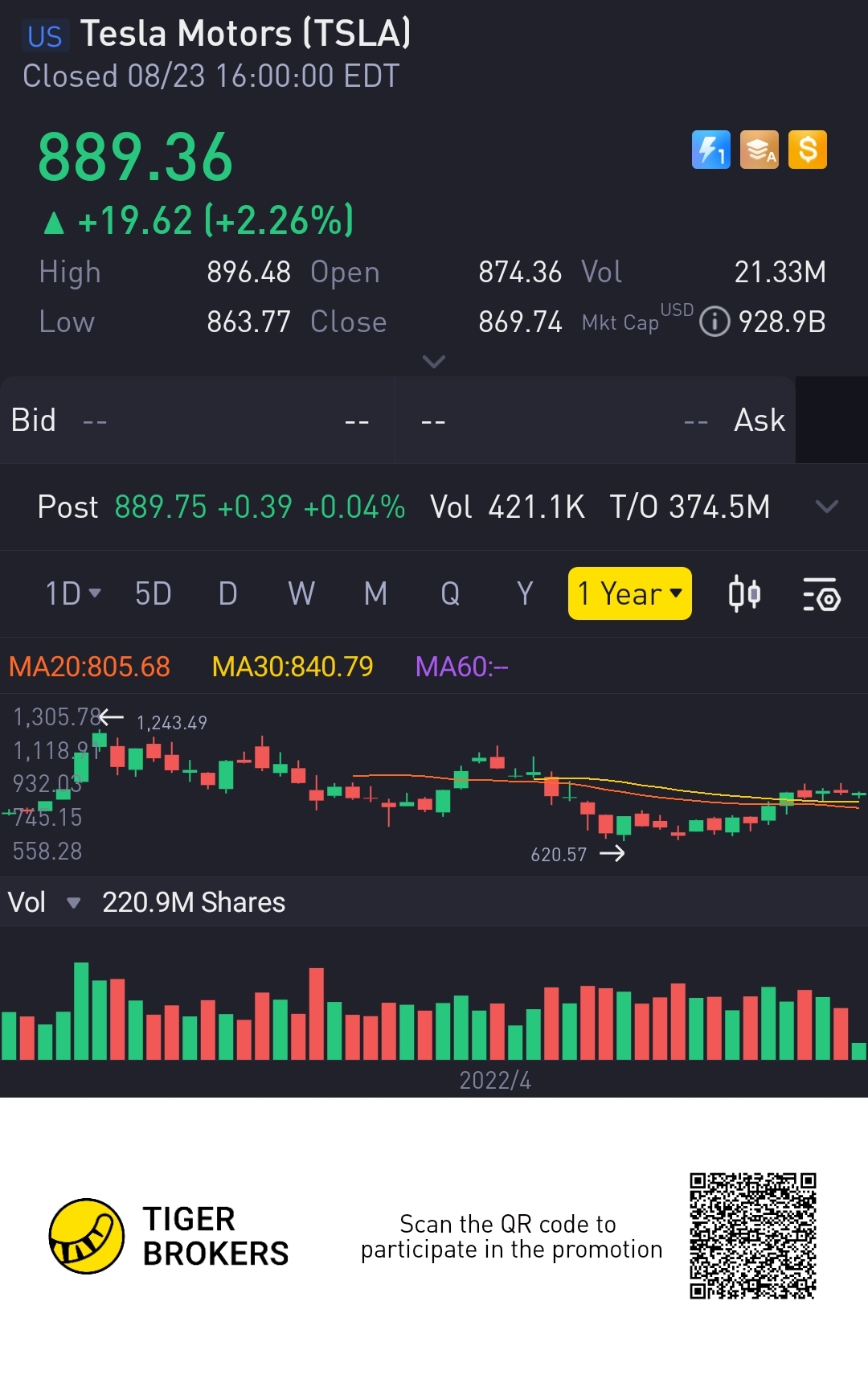Expand the Post market row chevron

pyautogui.click(x=827, y=507)
